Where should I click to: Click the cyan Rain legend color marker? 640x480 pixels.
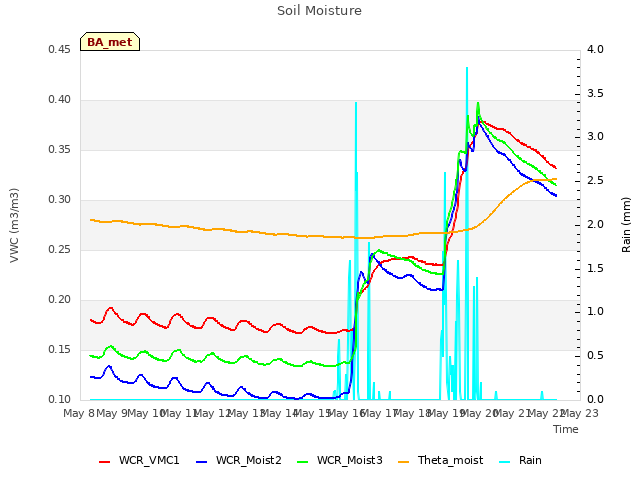tap(504, 462)
